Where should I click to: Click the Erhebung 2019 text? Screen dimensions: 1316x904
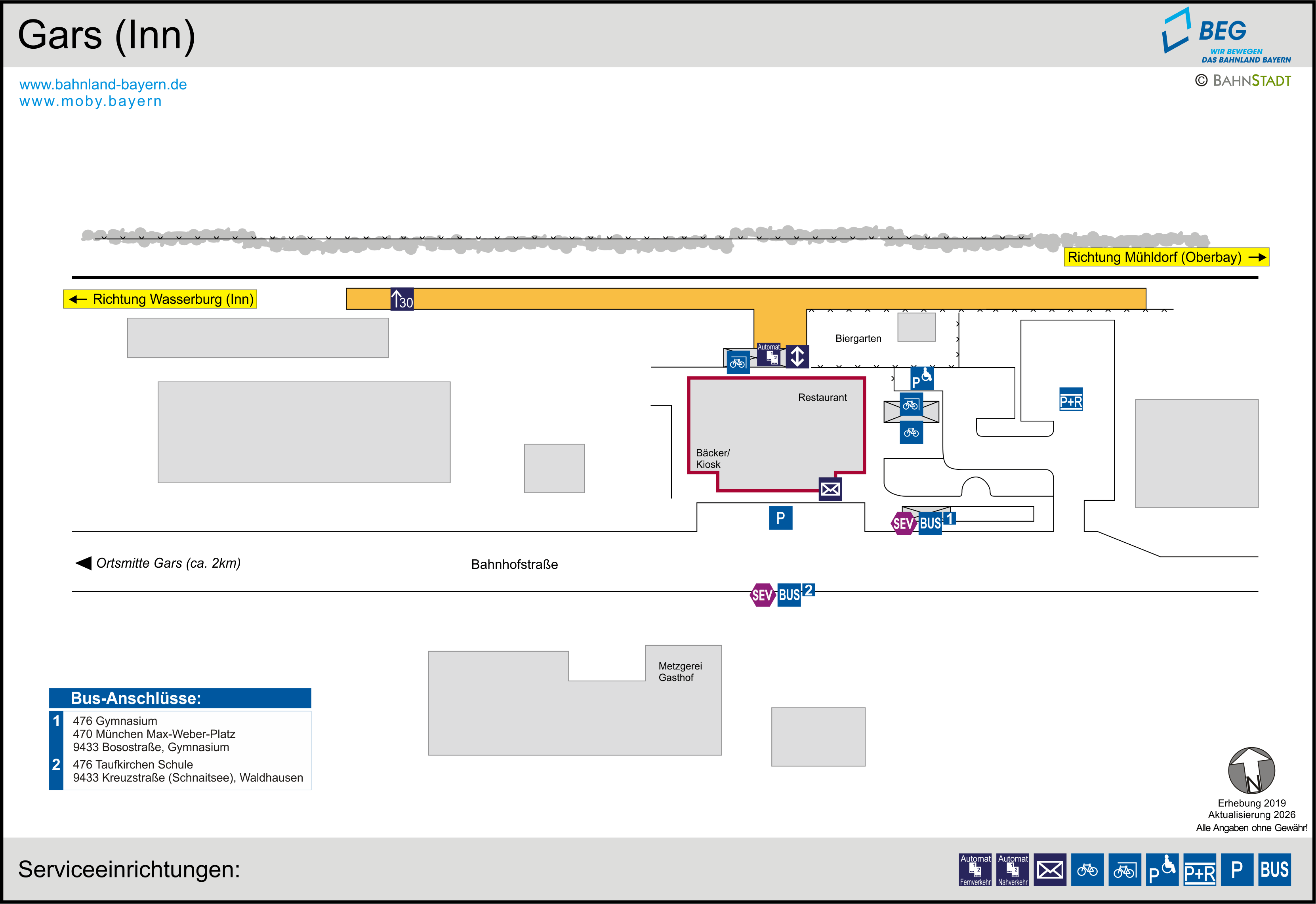pos(1251,803)
